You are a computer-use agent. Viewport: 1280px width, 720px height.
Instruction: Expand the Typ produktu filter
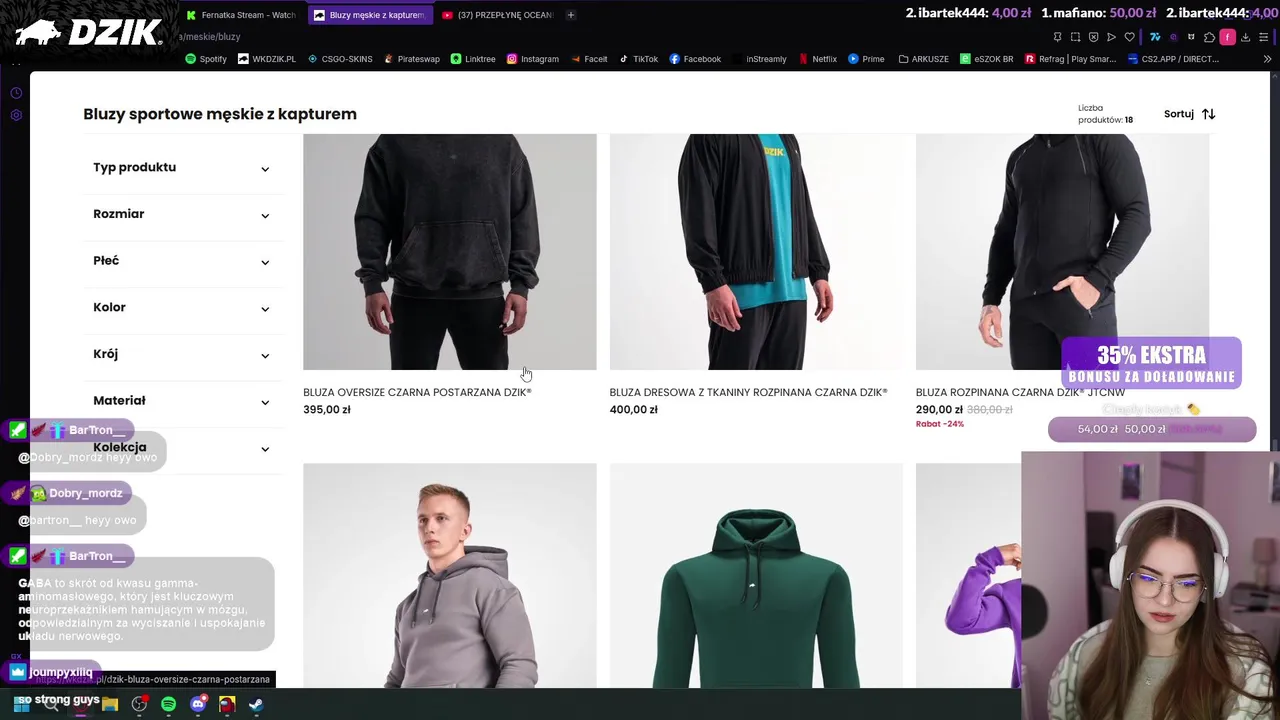[181, 168]
